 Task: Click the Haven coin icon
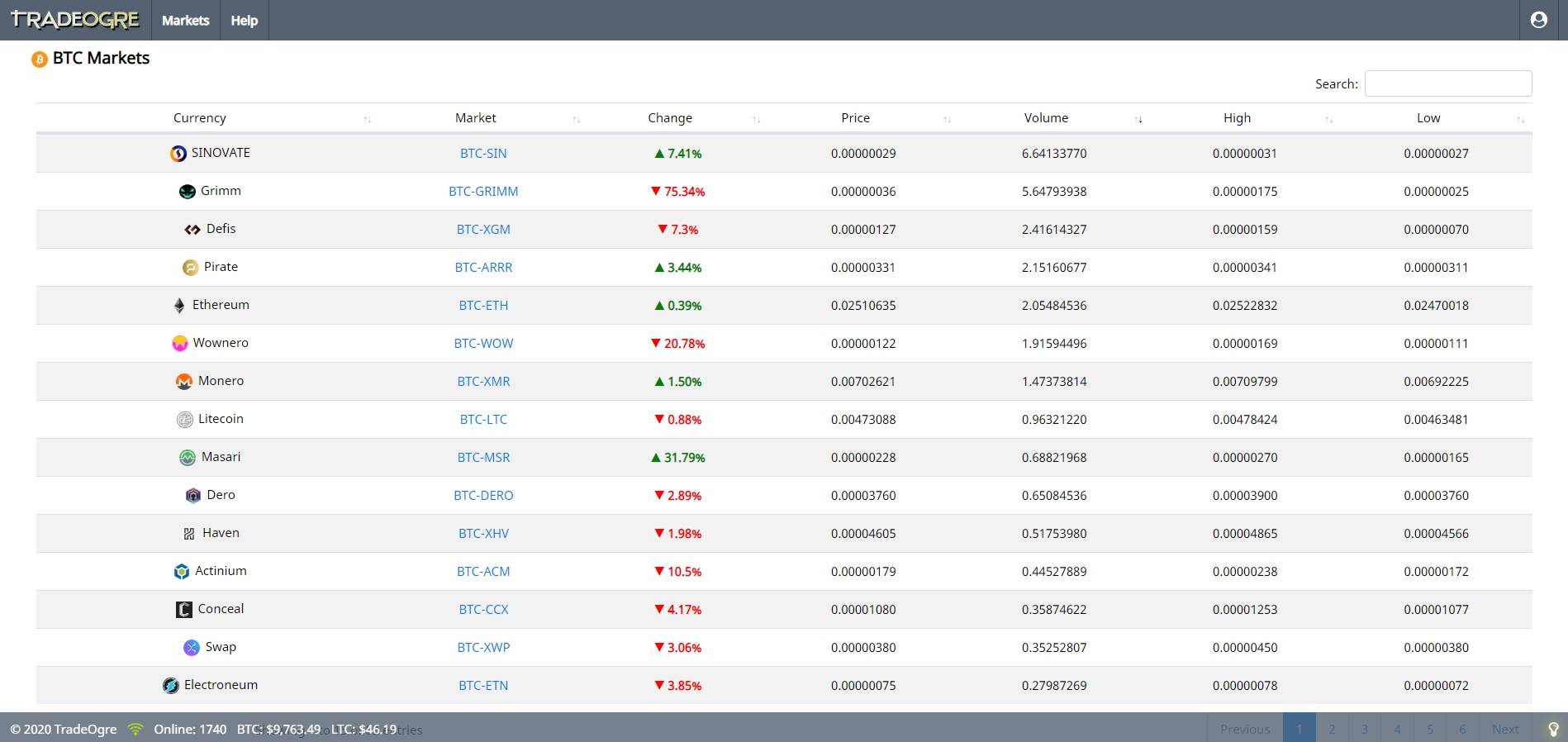tap(189, 534)
